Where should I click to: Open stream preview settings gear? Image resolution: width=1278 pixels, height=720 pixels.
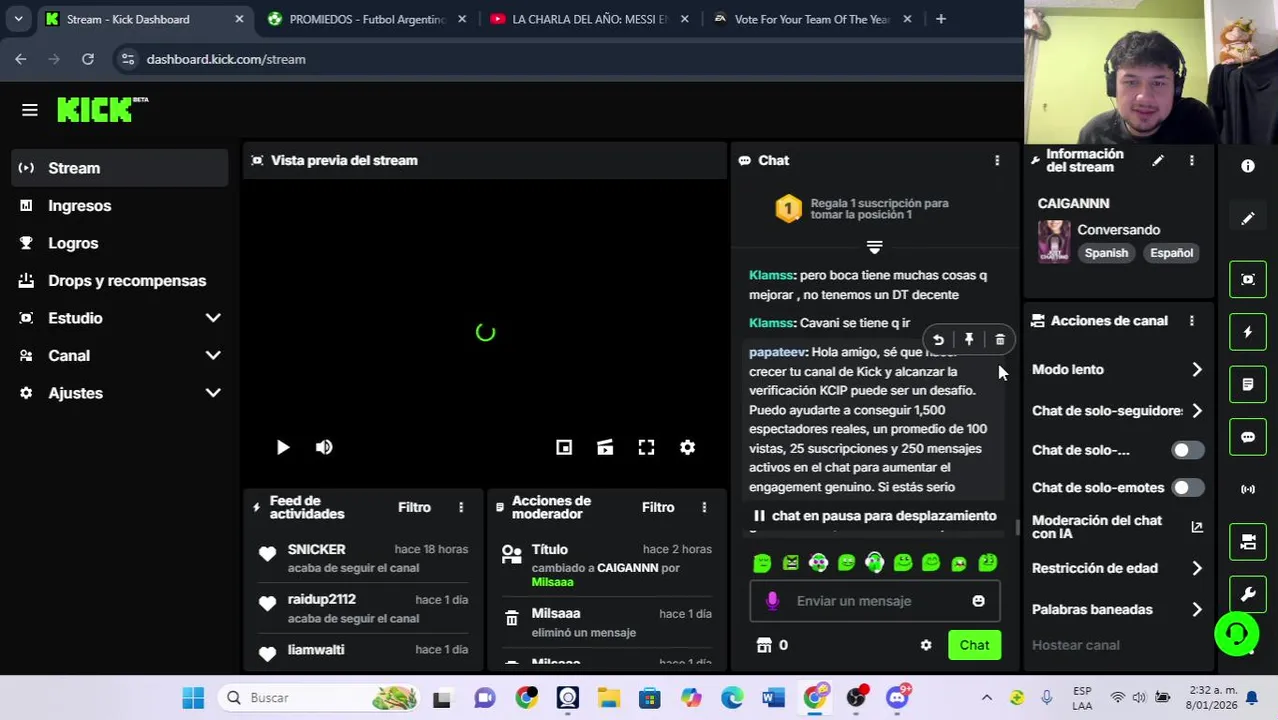point(687,448)
